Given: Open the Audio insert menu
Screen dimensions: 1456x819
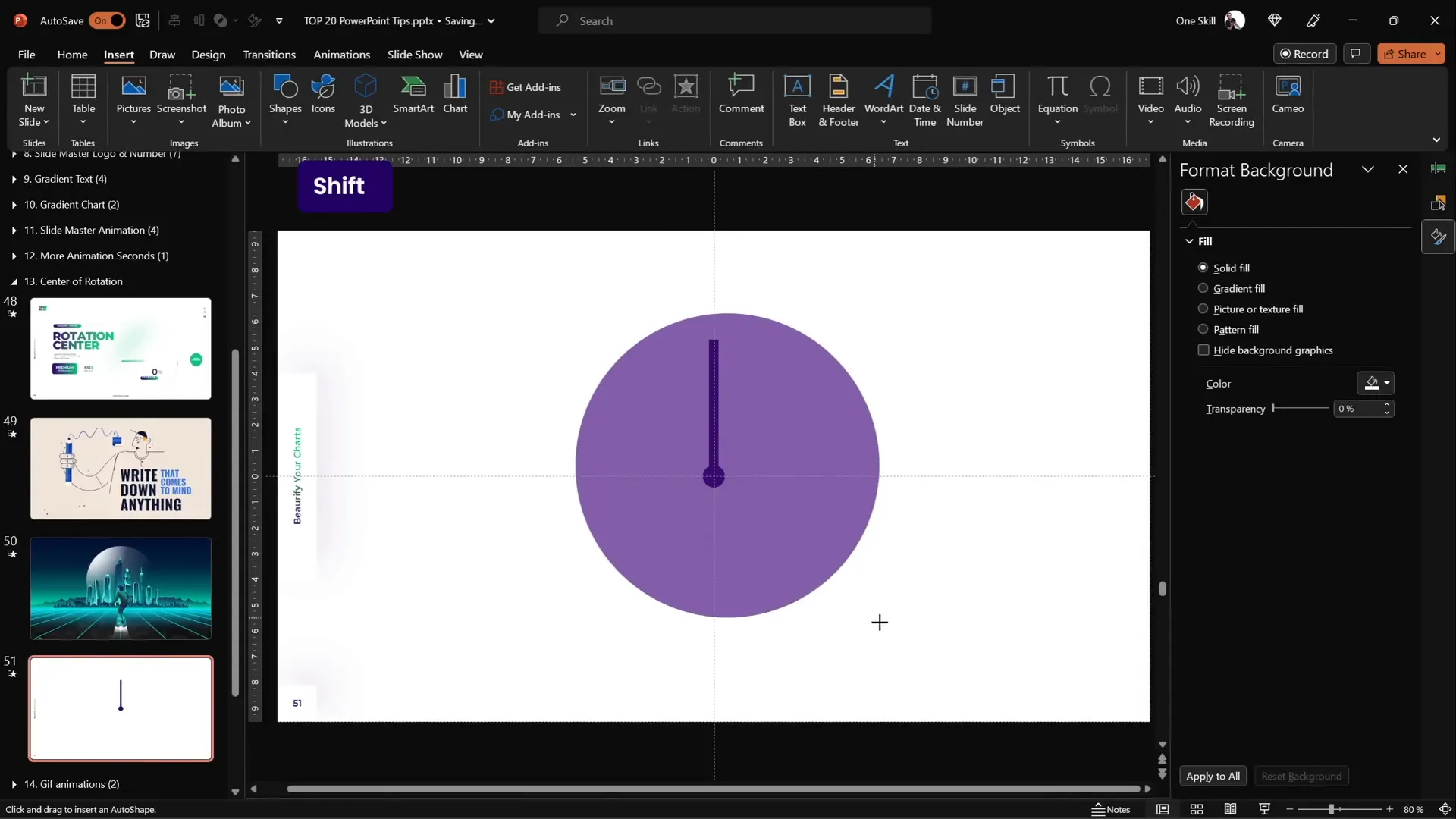Looking at the screenshot, I should click(x=1188, y=99).
